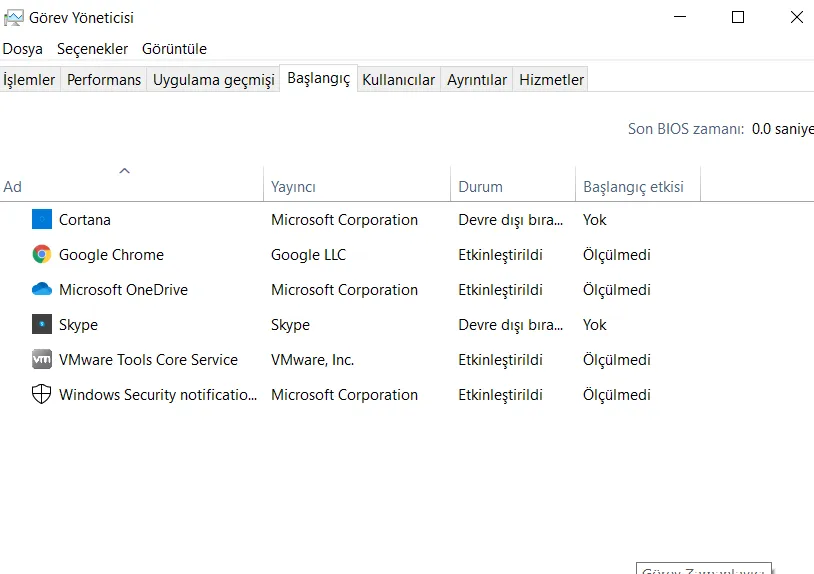Click the Google LLC publisher cell
This screenshot has width=814, height=574.
(308, 255)
